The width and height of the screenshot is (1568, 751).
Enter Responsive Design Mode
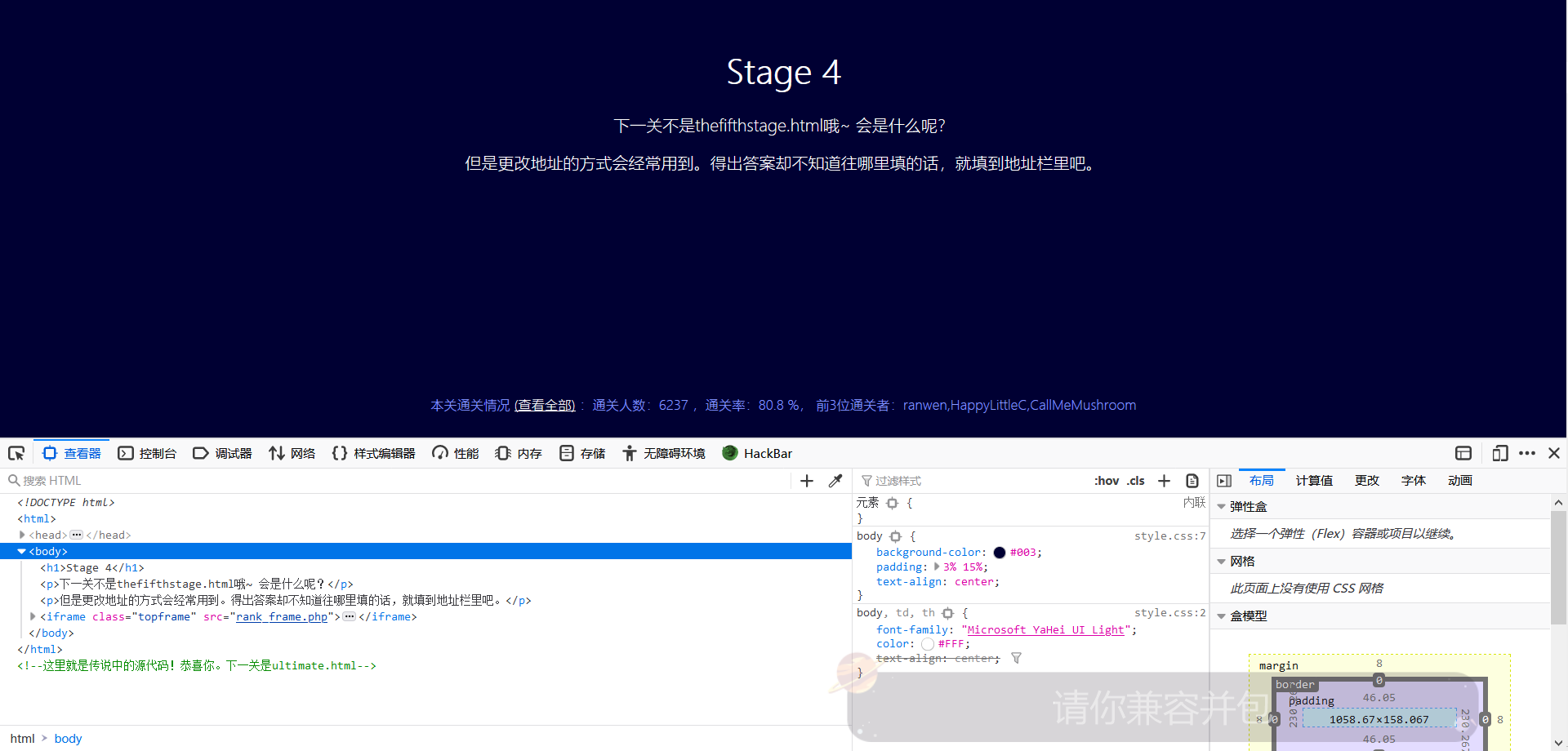pos(1500,453)
